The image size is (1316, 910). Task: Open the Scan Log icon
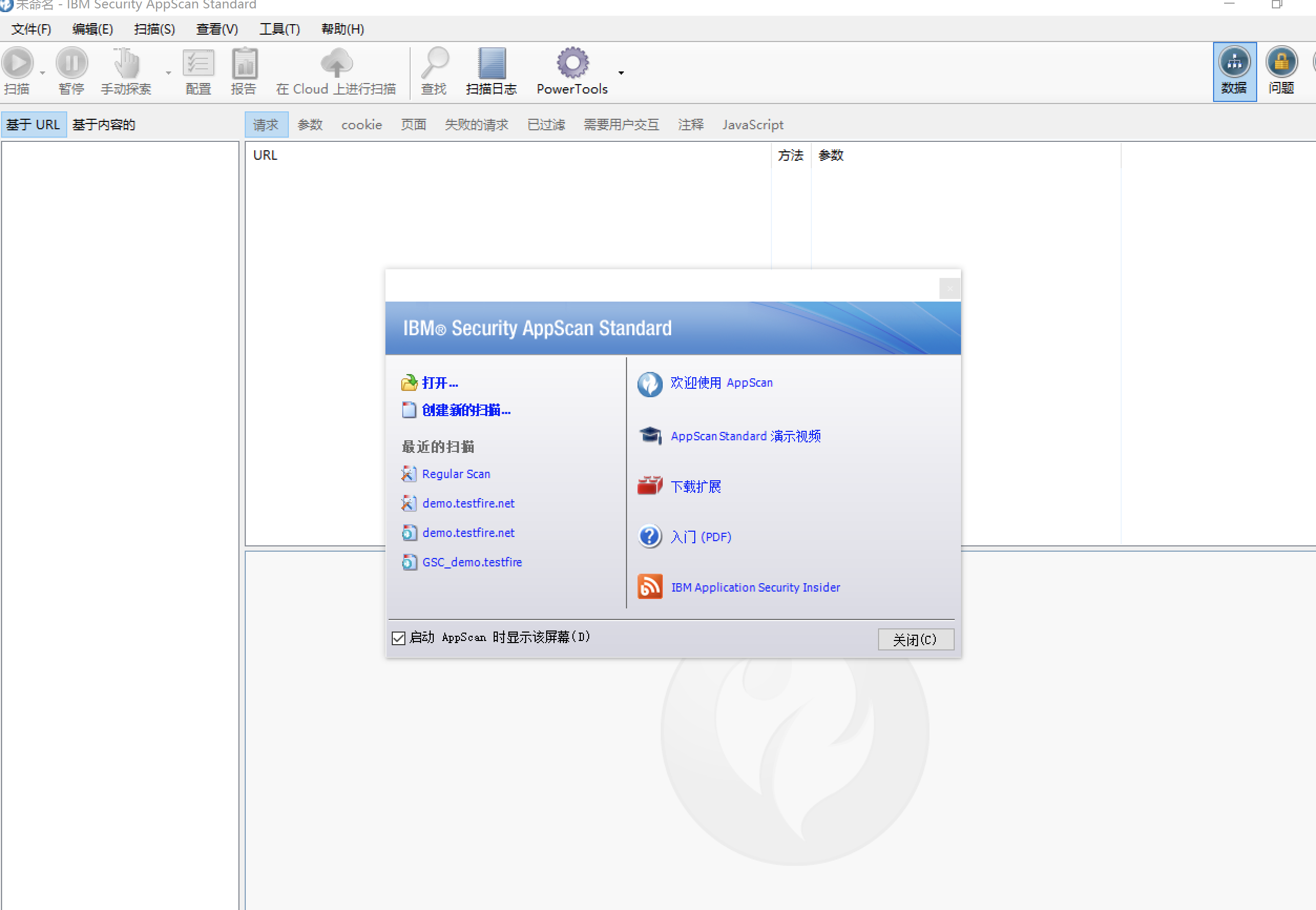coord(492,63)
